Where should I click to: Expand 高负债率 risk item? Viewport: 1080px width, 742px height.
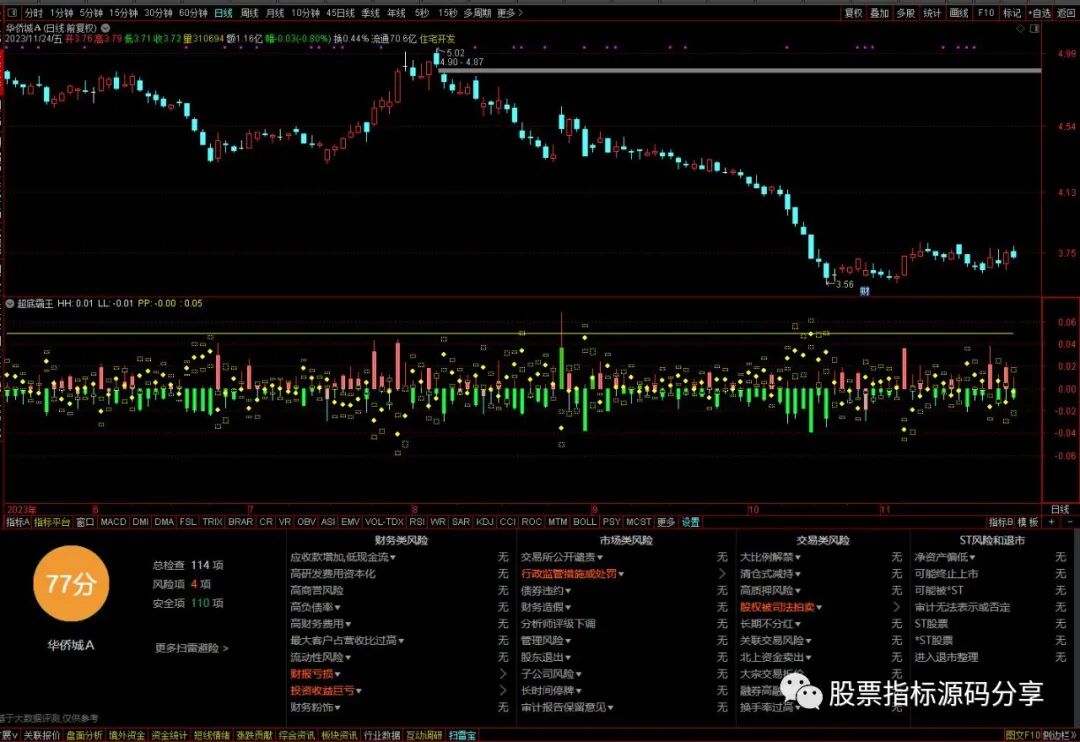tap(315, 607)
